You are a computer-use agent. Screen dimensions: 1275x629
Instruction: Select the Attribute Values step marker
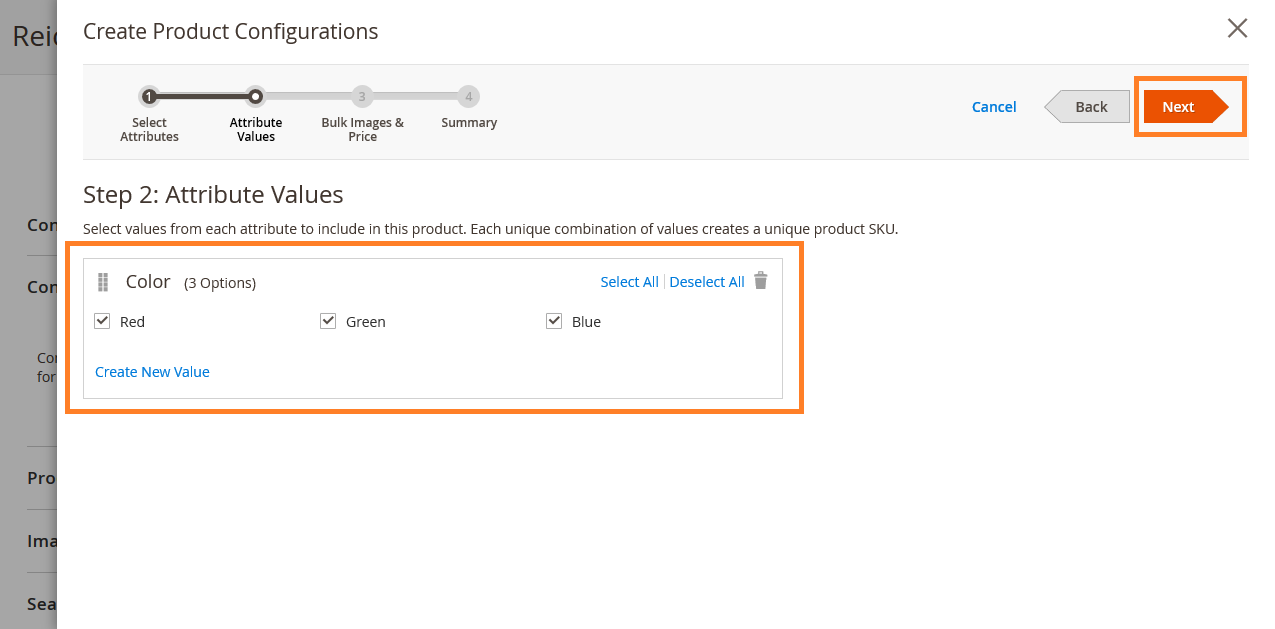point(255,97)
